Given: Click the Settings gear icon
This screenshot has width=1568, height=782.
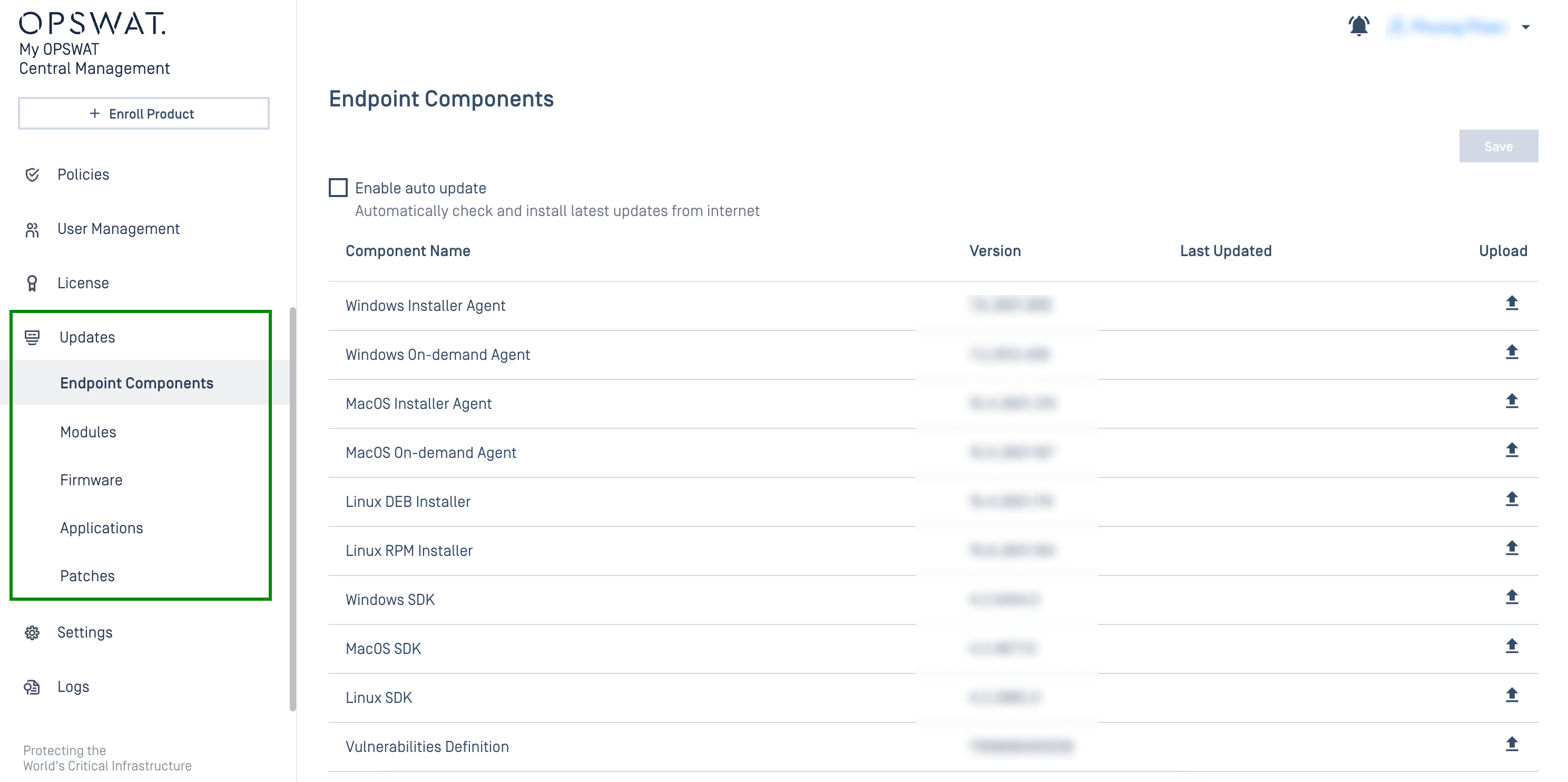Looking at the screenshot, I should click(x=32, y=633).
